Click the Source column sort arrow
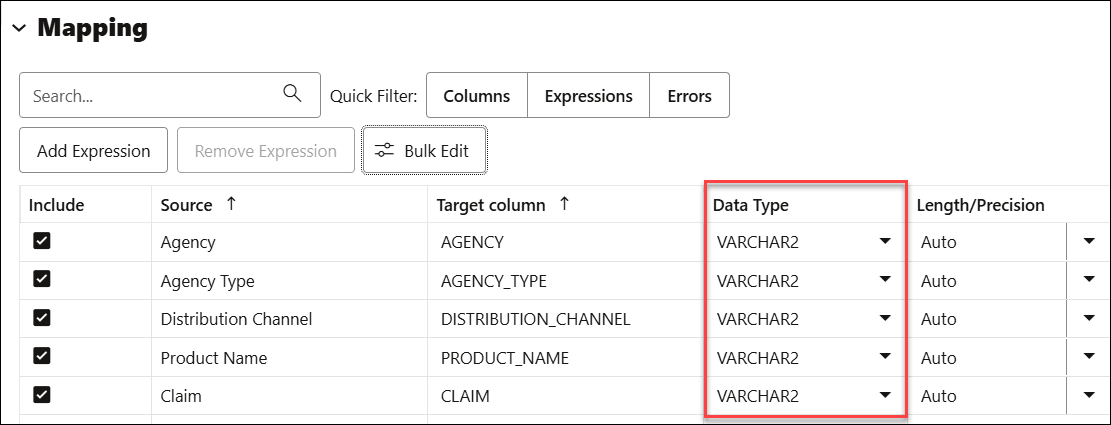 click(231, 204)
